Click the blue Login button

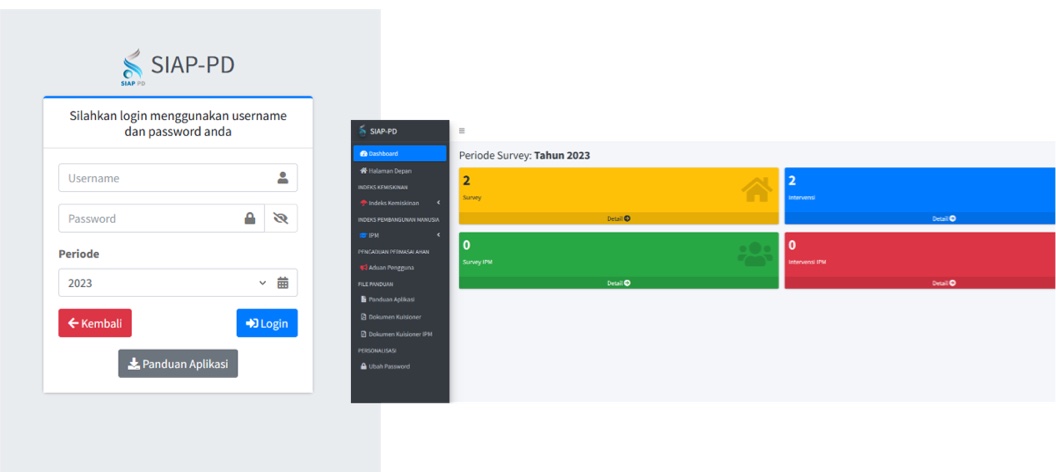click(267, 323)
